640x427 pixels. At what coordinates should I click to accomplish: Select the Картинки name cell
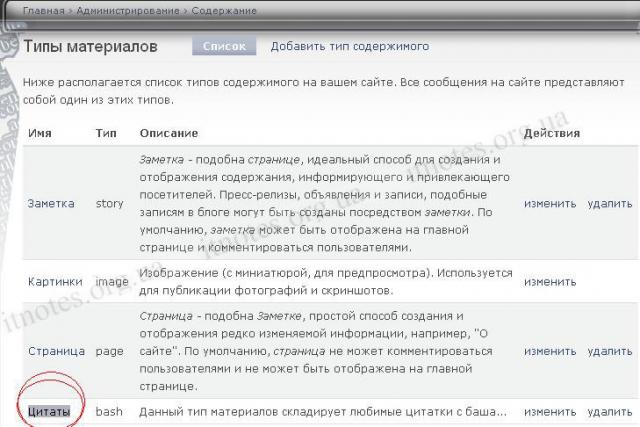point(55,282)
